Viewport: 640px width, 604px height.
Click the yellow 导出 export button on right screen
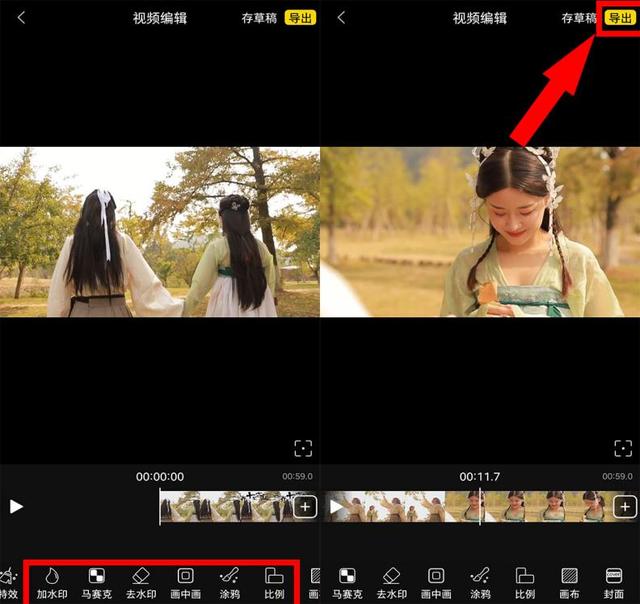[x=620, y=18]
